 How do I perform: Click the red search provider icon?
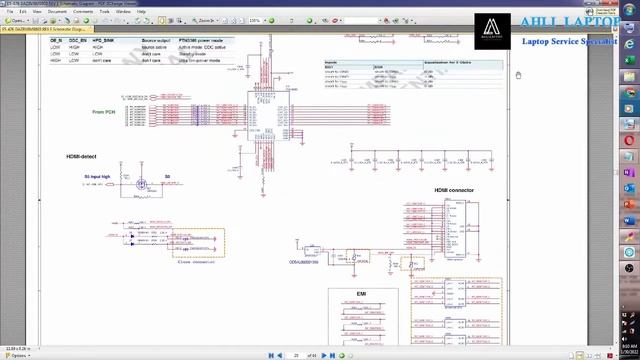(335, 21)
